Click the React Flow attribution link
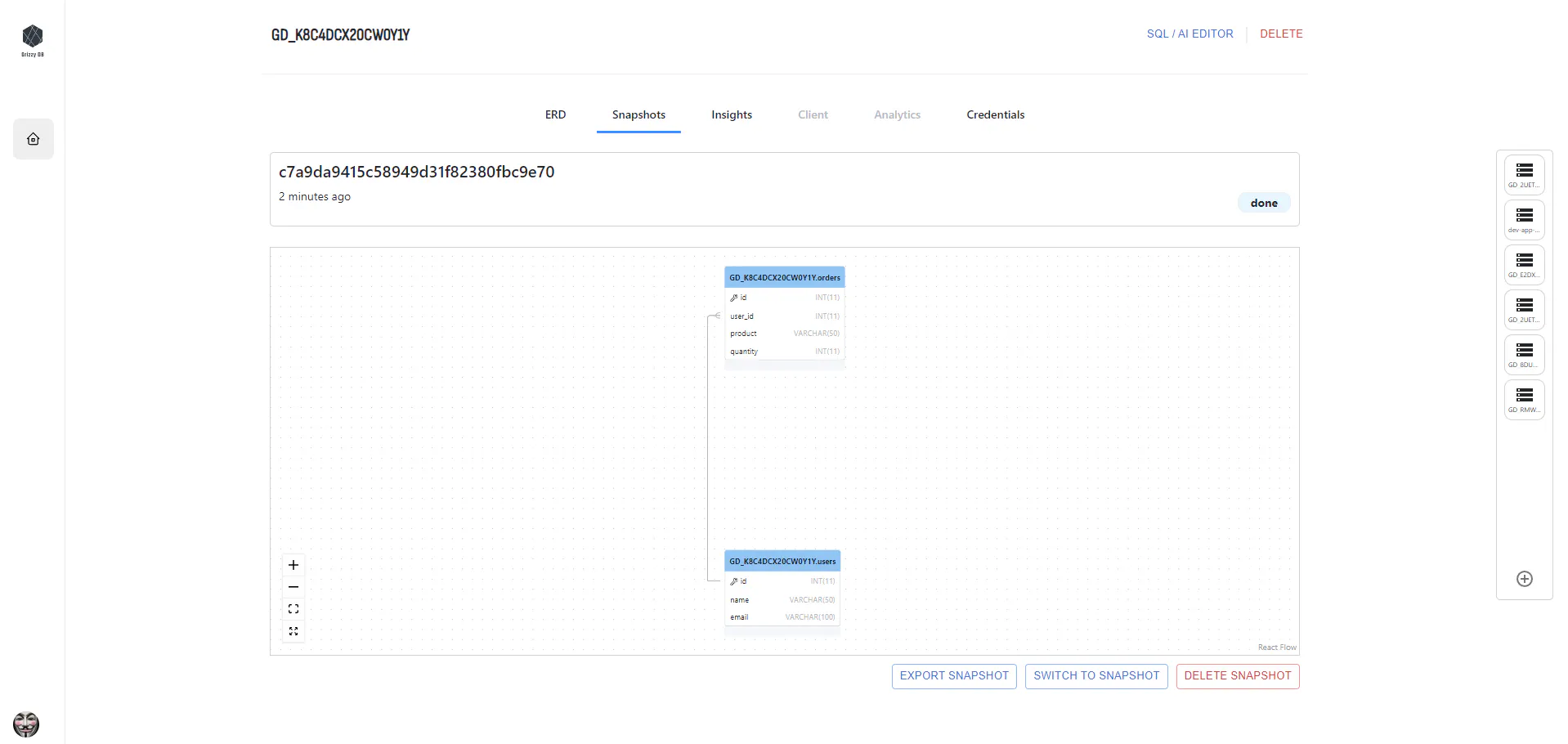 coord(1277,648)
